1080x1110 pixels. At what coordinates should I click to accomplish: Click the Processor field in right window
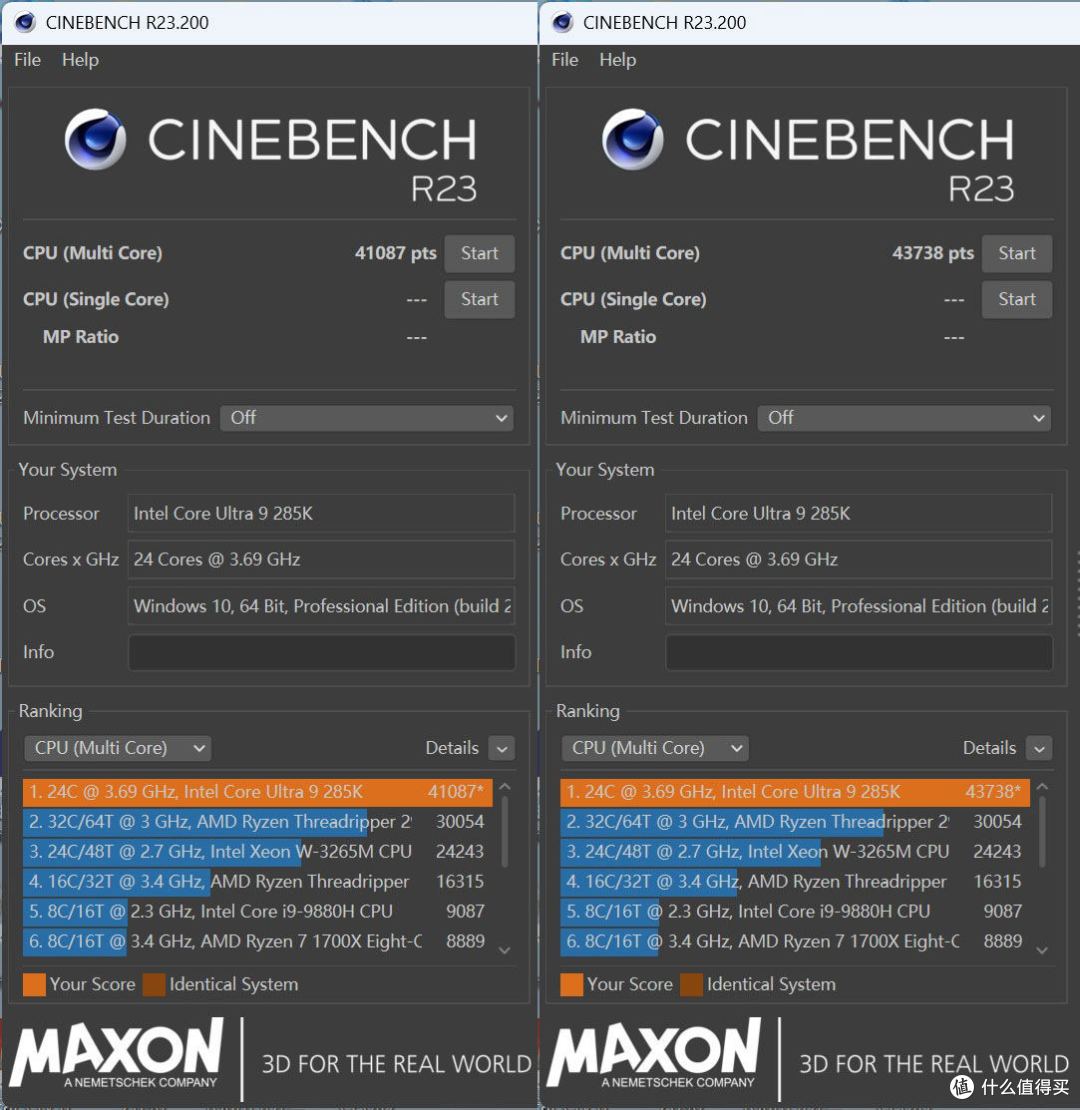click(x=858, y=513)
